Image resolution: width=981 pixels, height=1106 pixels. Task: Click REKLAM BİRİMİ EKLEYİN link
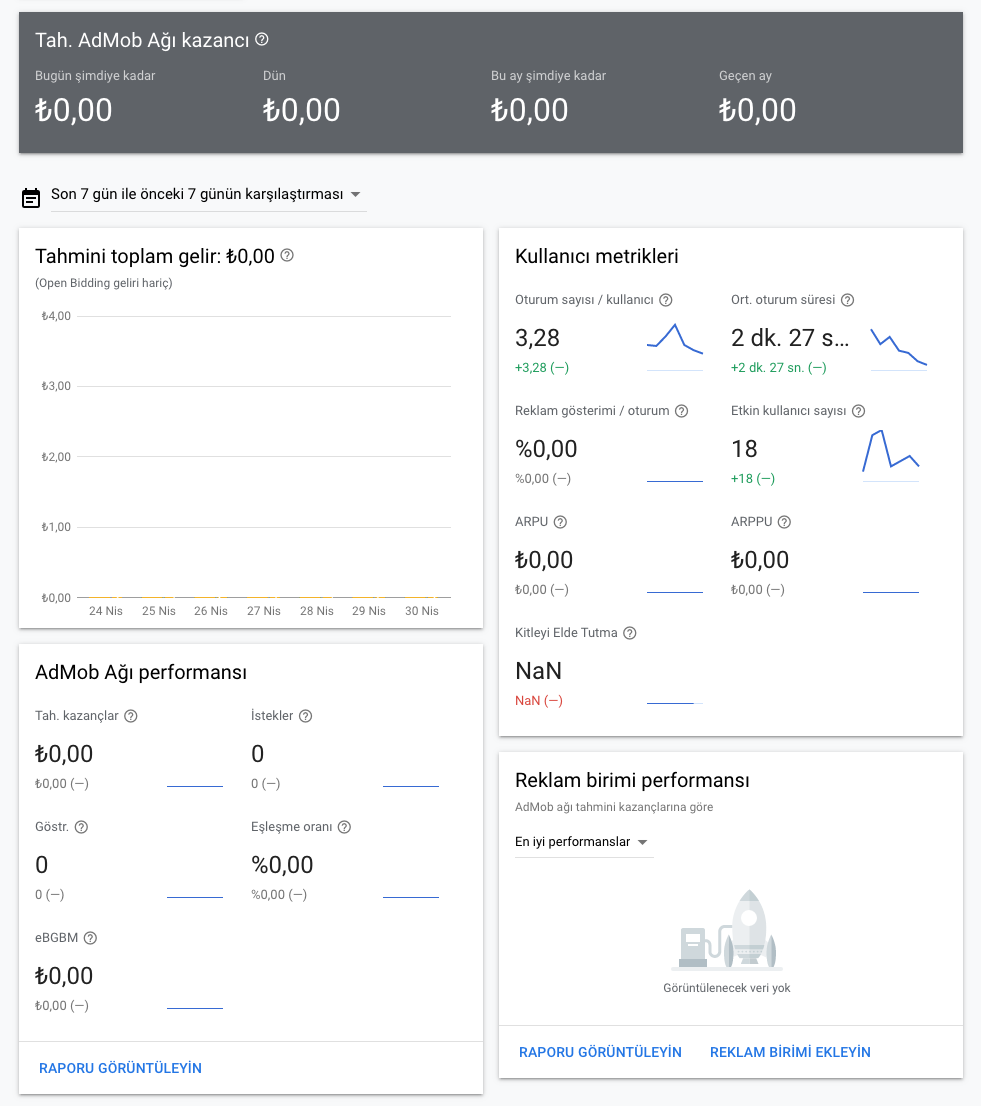click(x=790, y=1052)
